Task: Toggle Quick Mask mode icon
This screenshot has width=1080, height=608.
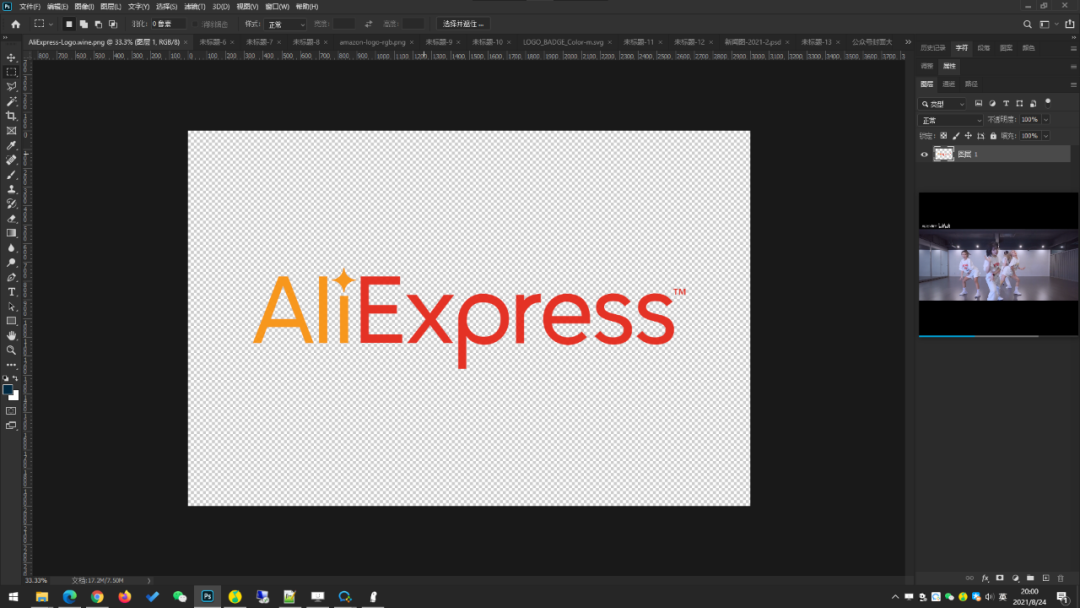Action: (x=11, y=411)
